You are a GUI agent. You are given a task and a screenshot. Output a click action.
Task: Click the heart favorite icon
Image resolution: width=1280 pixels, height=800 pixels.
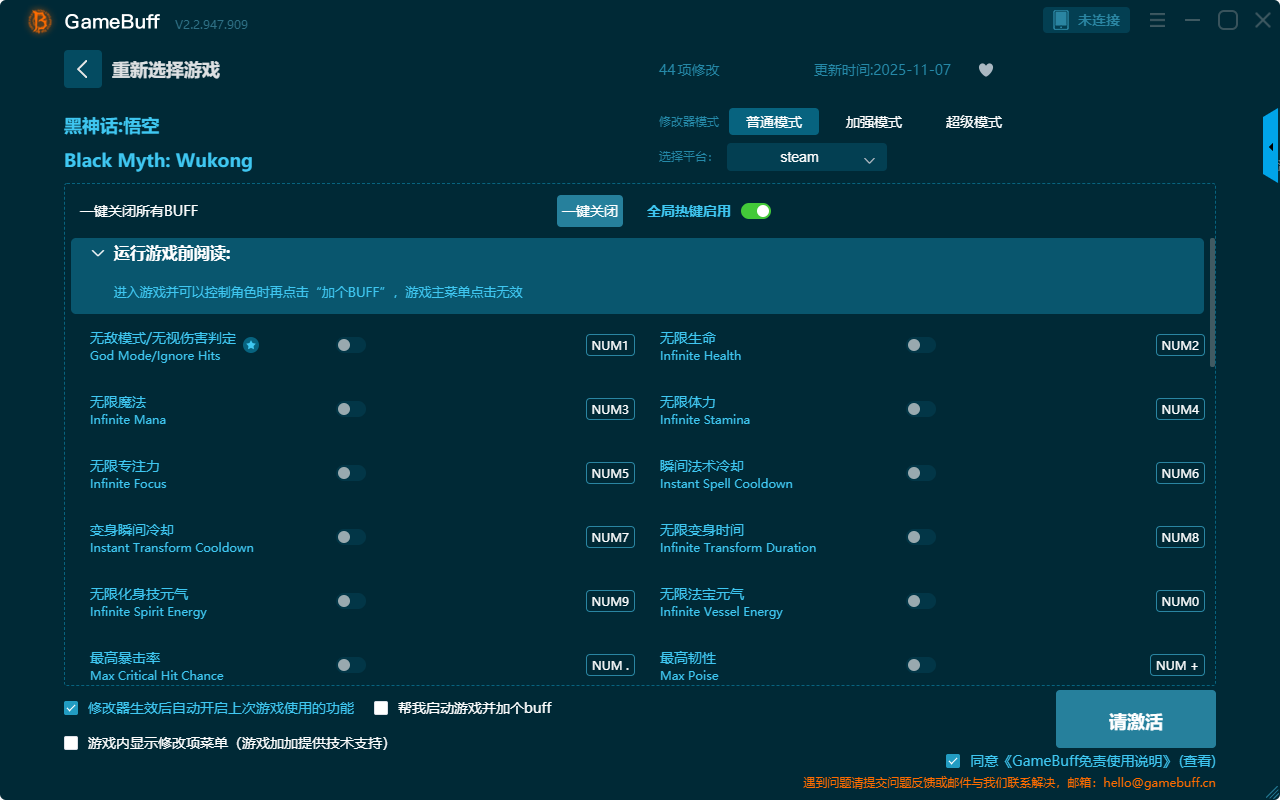point(985,70)
